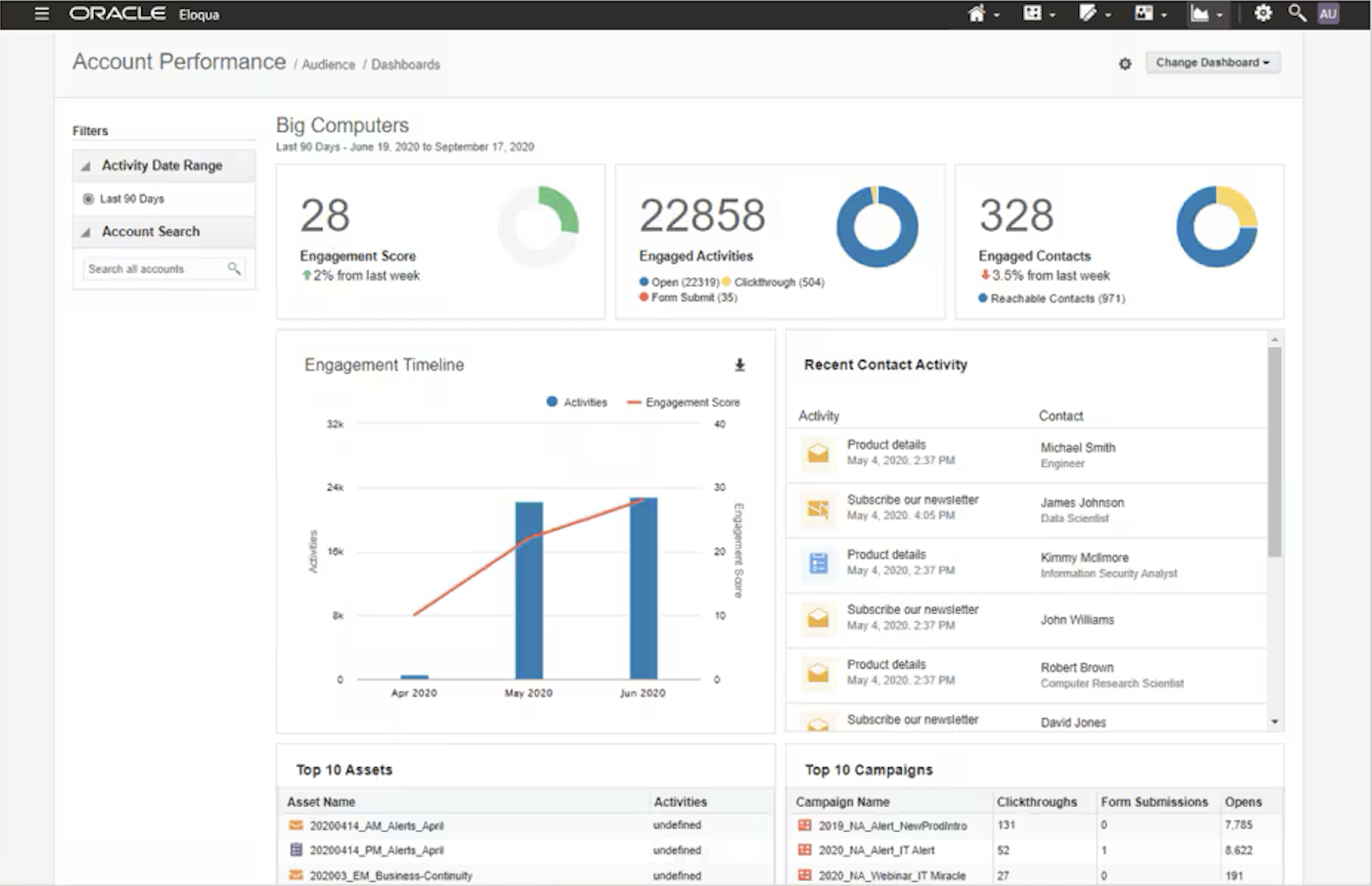Open contact Robert Brown
This screenshot has width=1372, height=886.
pyautogui.click(x=1077, y=668)
